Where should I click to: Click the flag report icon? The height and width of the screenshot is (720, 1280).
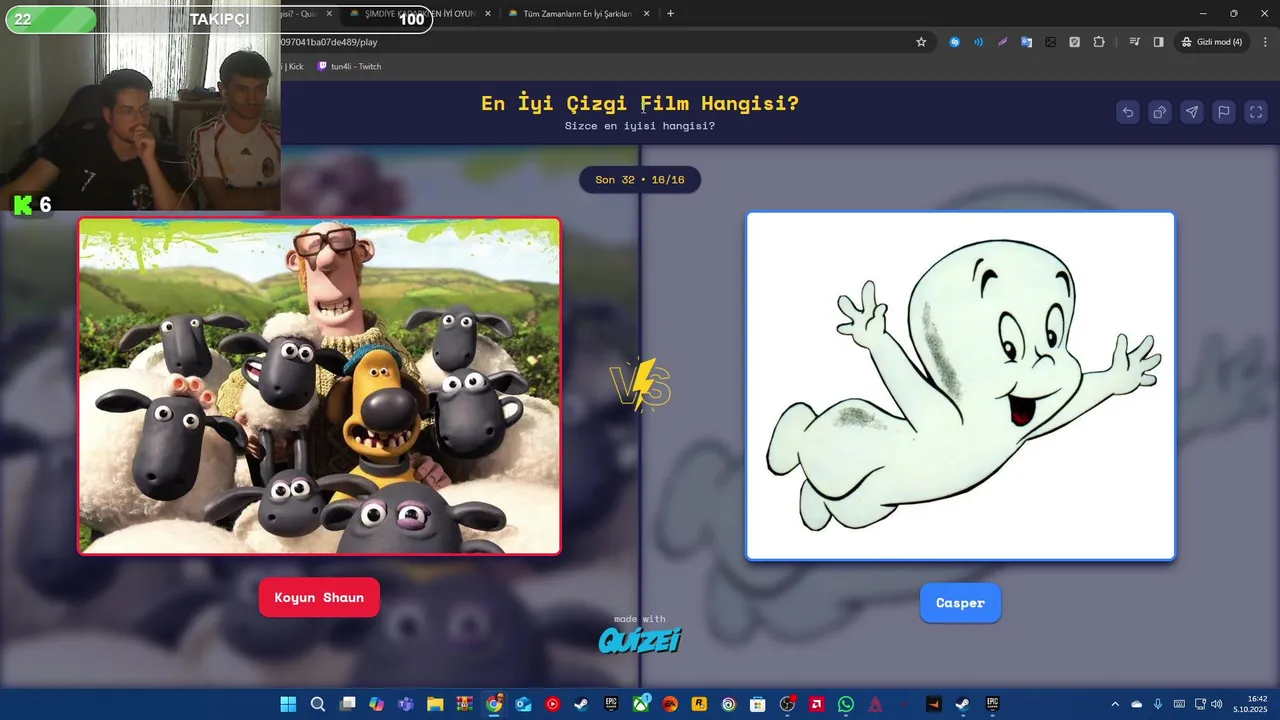[1224, 112]
